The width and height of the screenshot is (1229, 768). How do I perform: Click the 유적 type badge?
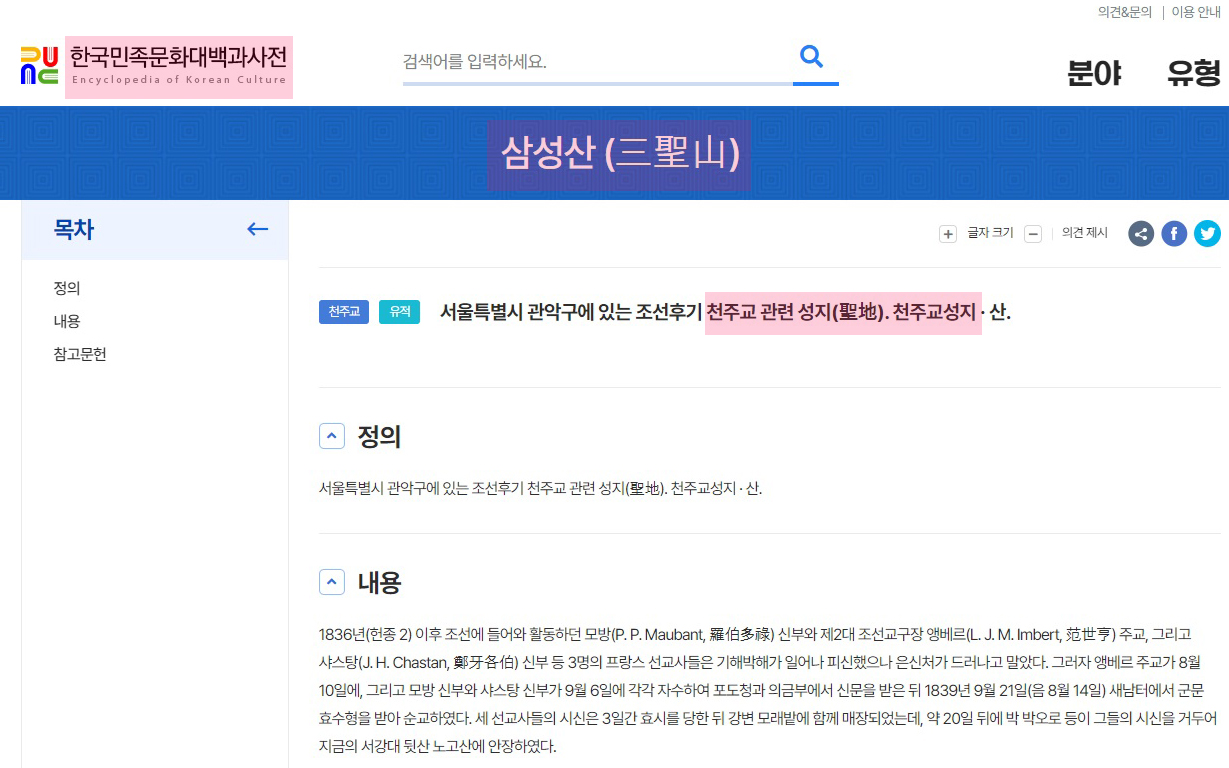[x=399, y=312]
